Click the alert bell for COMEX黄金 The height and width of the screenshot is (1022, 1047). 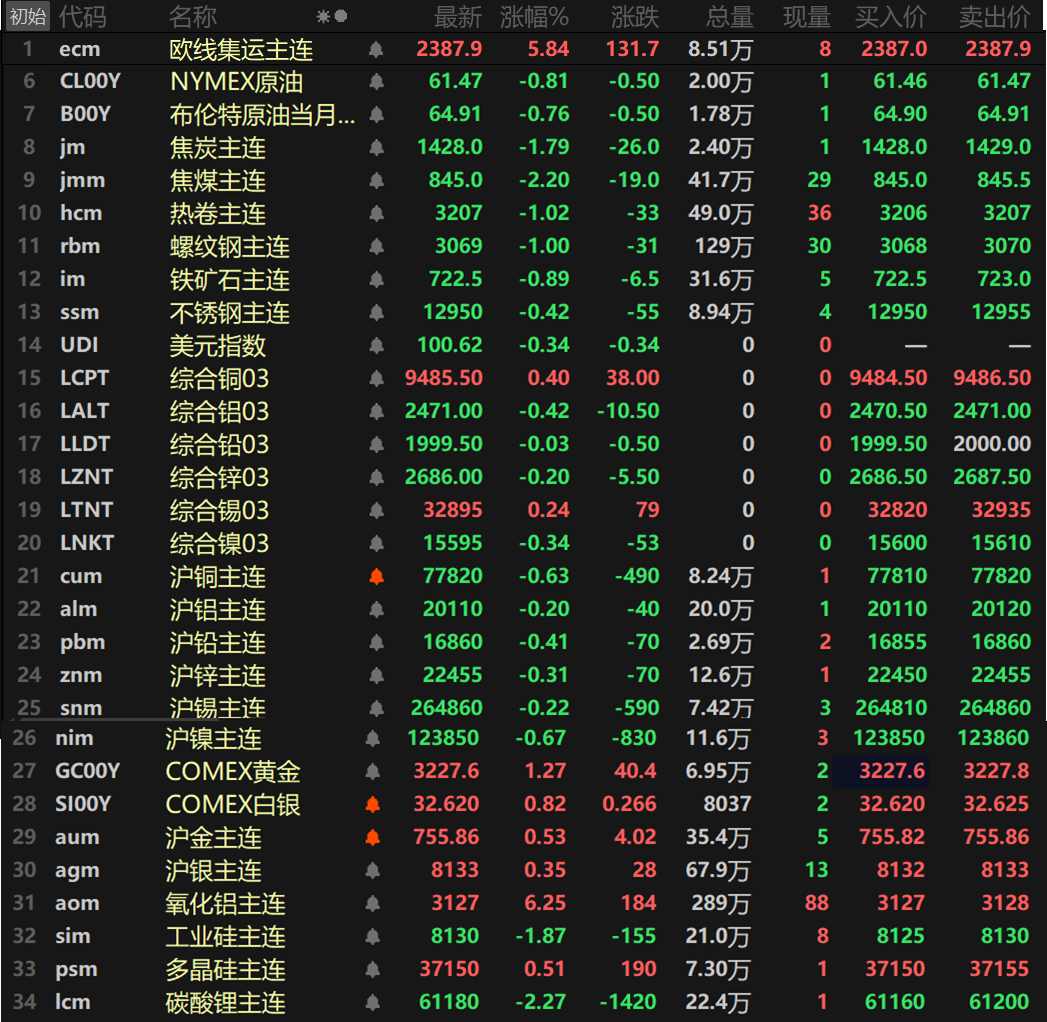pos(373,772)
